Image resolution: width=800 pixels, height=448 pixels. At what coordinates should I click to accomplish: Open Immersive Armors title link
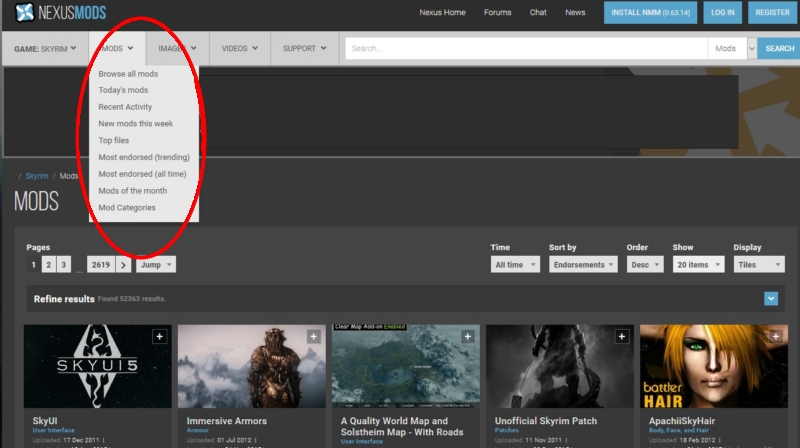pos(227,421)
